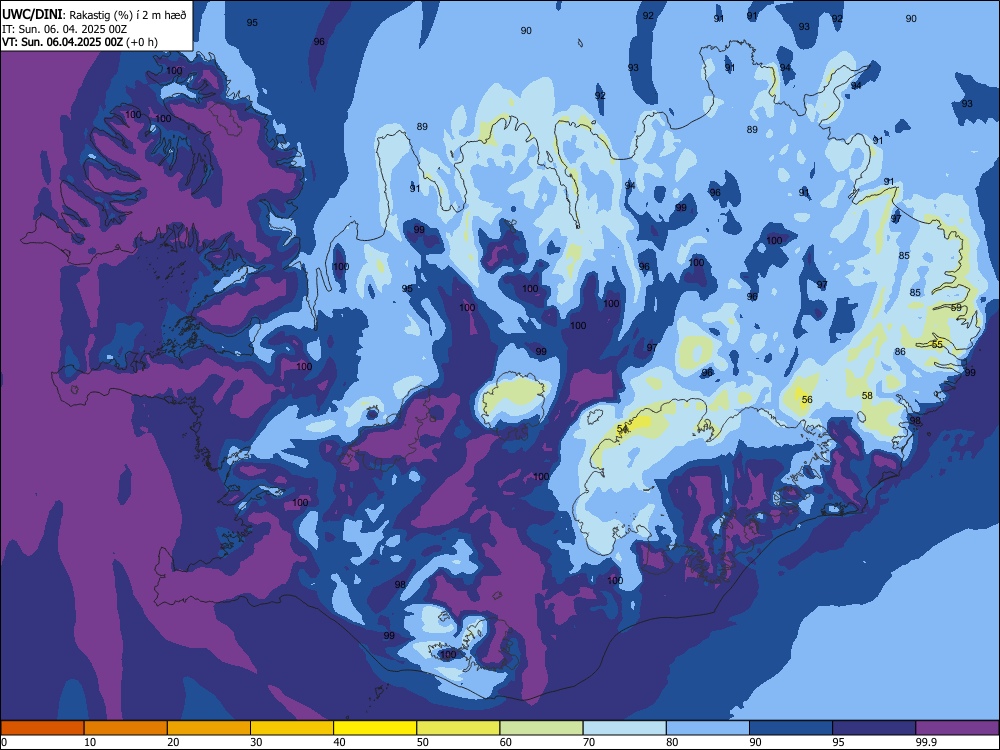Select the dark navy 95–99.9 legend swatch
The width and height of the screenshot is (1000, 750).
[x=874, y=728]
